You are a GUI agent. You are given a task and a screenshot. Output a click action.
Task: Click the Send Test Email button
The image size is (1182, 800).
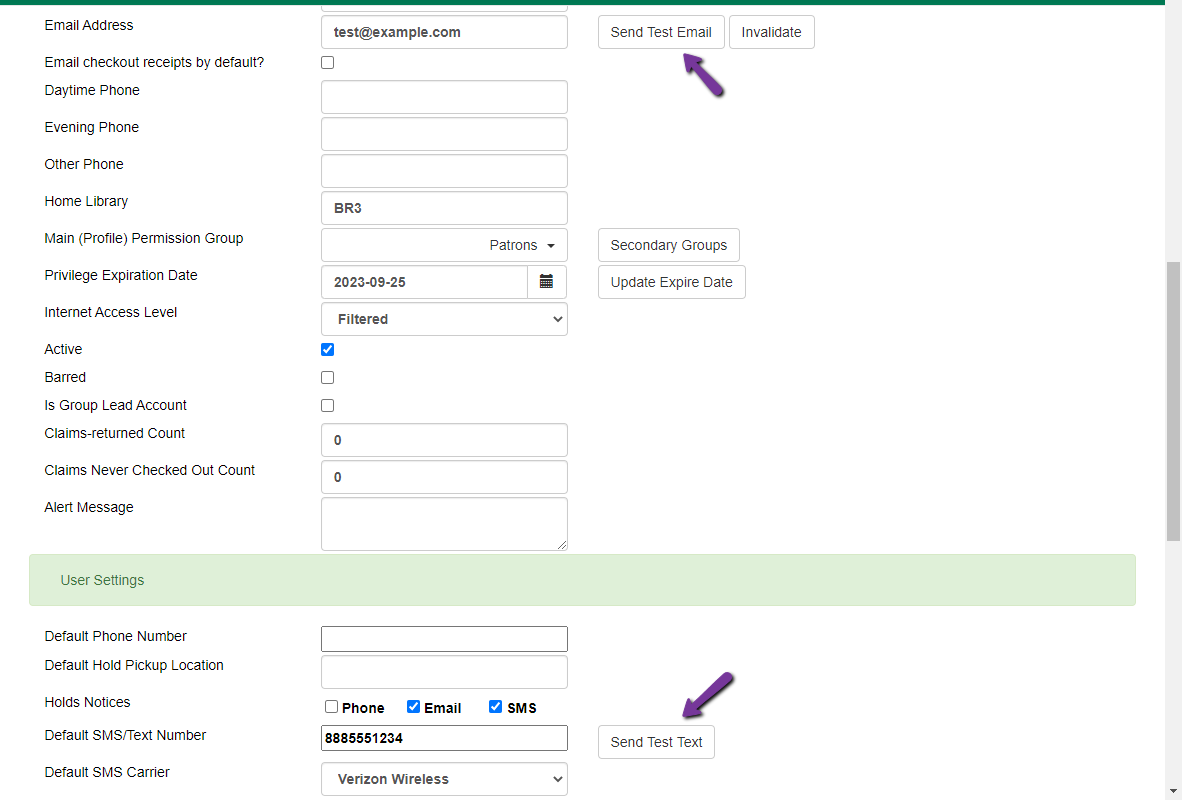pyautogui.click(x=661, y=32)
